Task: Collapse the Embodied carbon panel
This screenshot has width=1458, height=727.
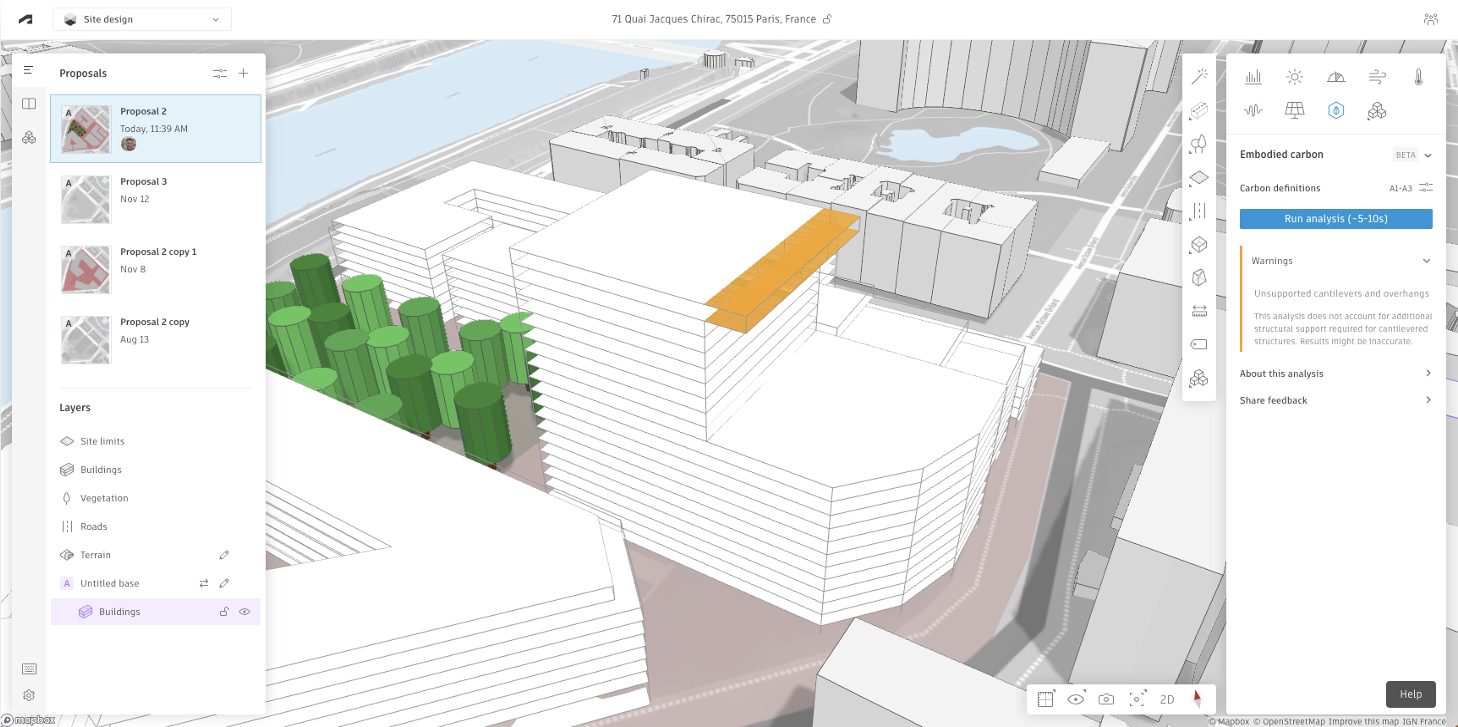Action: pos(1427,154)
